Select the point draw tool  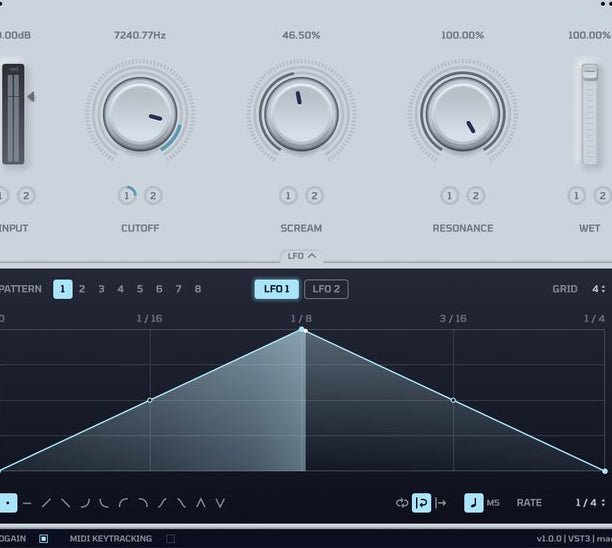[8, 503]
